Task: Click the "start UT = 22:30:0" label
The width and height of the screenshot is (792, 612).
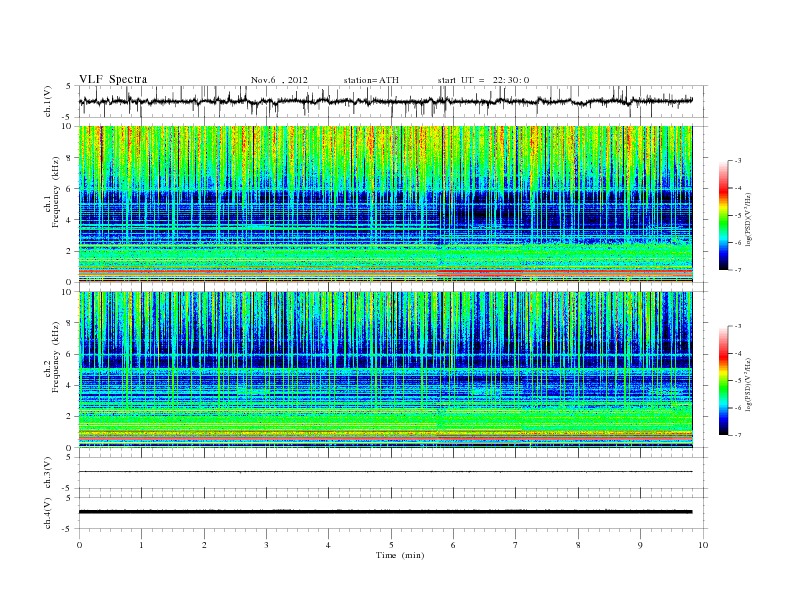Action: [483, 80]
